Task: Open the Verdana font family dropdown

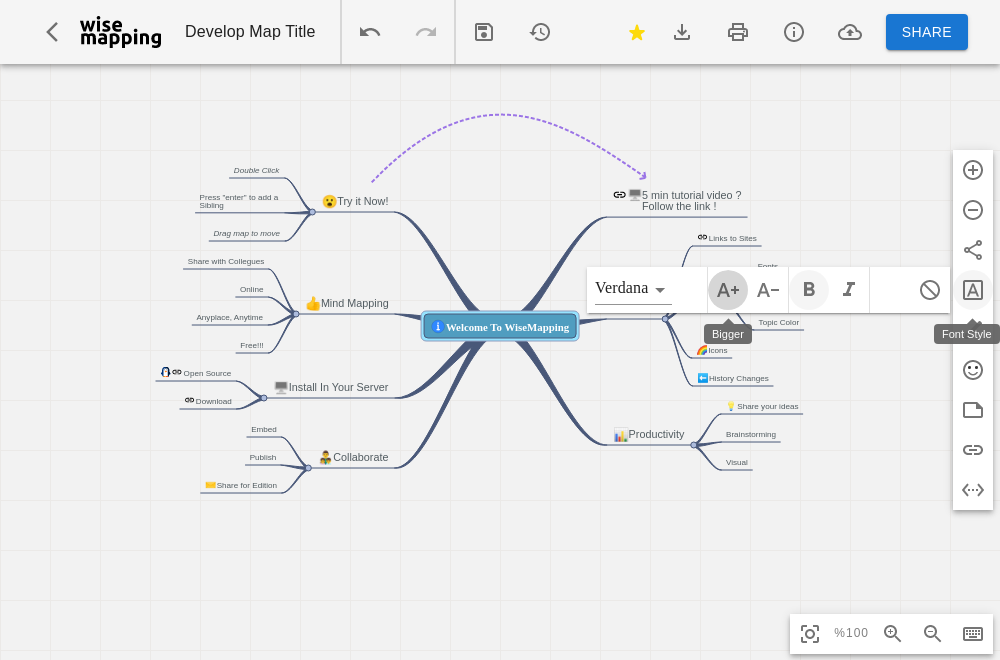Action: (633, 289)
